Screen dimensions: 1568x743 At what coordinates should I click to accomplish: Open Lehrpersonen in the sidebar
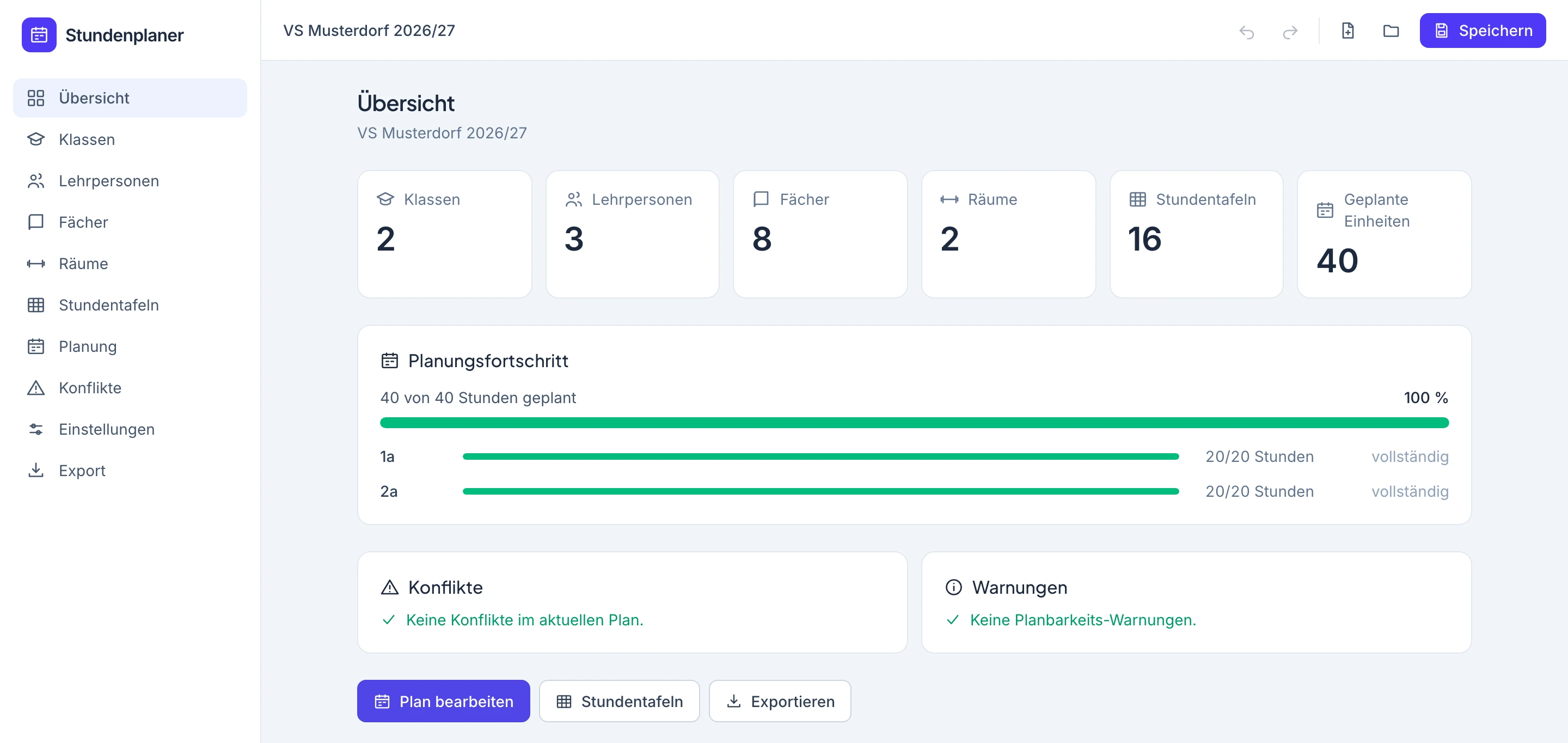130,181
